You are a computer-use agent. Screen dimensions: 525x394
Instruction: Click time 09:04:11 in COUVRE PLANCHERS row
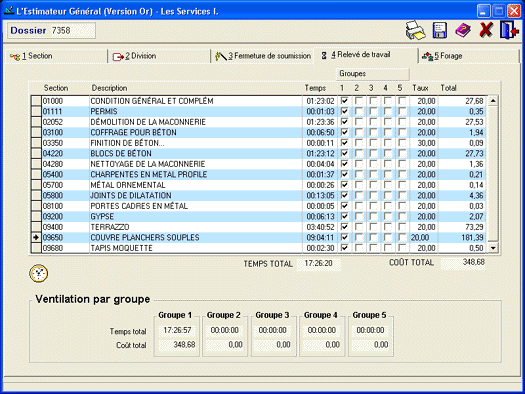(320, 238)
